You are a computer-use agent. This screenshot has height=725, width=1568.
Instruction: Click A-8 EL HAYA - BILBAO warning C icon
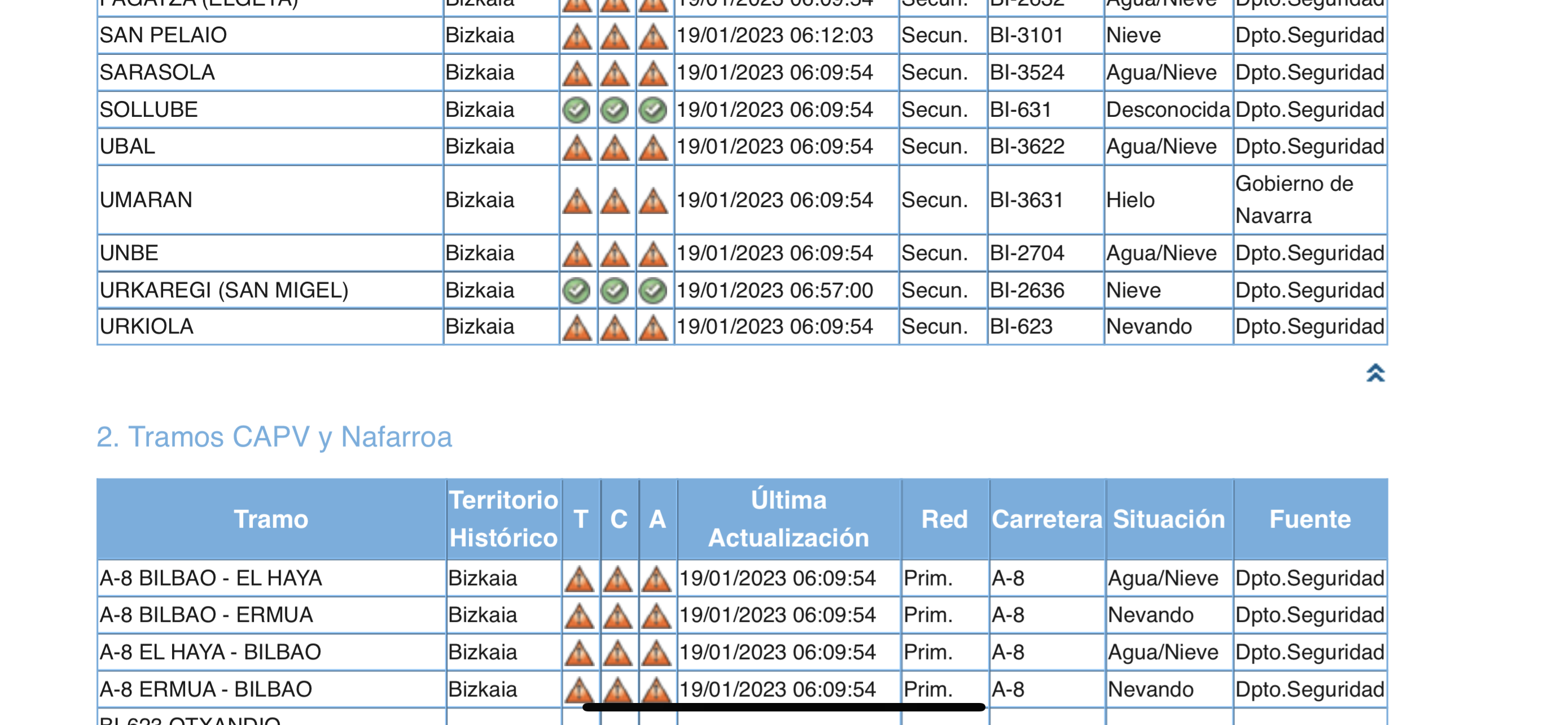(x=617, y=653)
